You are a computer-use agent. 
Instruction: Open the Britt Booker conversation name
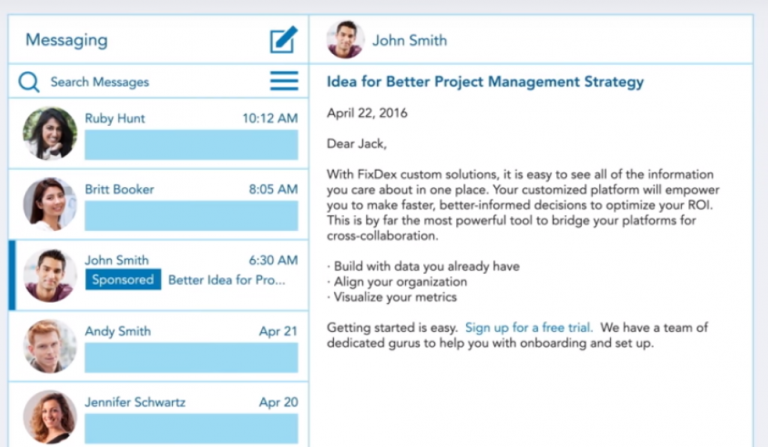[x=119, y=189]
